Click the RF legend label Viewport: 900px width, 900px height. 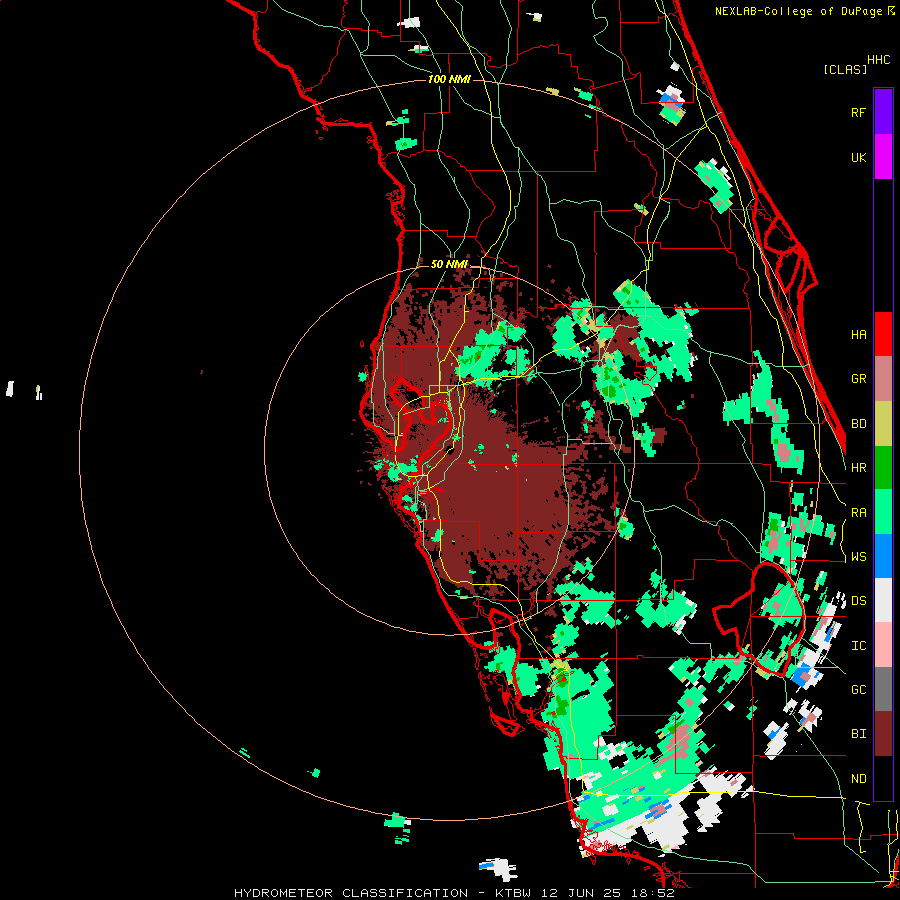point(858,112)
